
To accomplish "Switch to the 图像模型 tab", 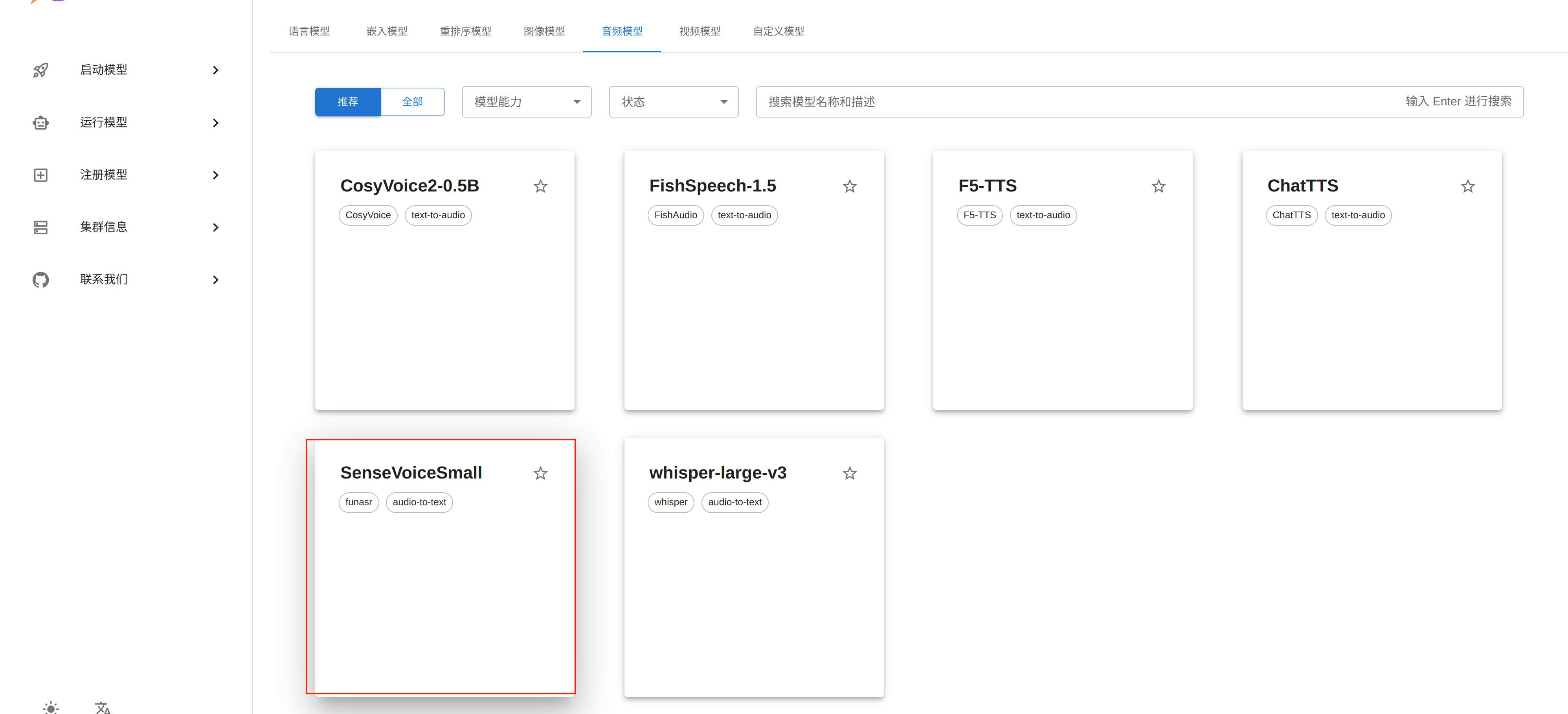I will [543, 31].
